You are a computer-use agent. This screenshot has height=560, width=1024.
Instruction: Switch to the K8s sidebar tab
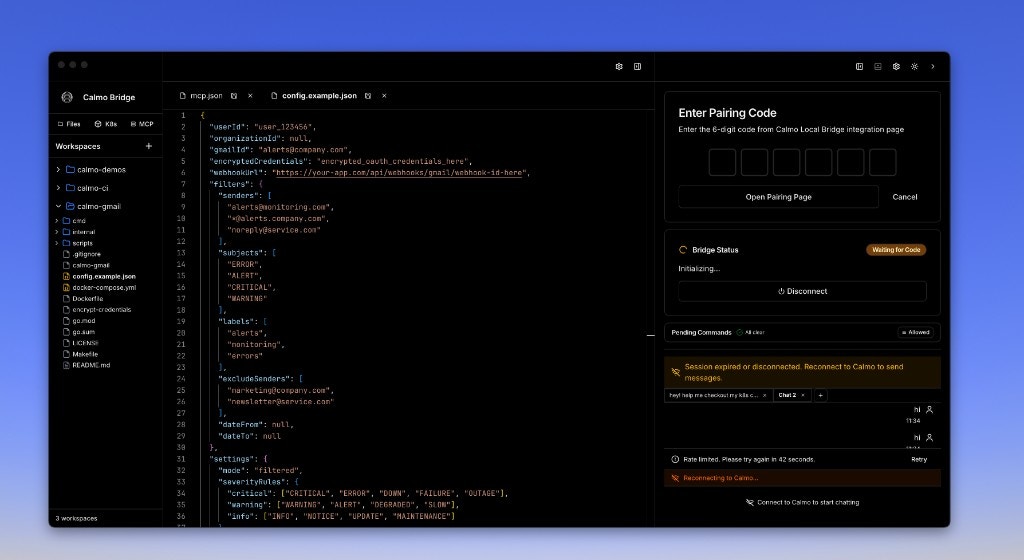click(106, 124)
